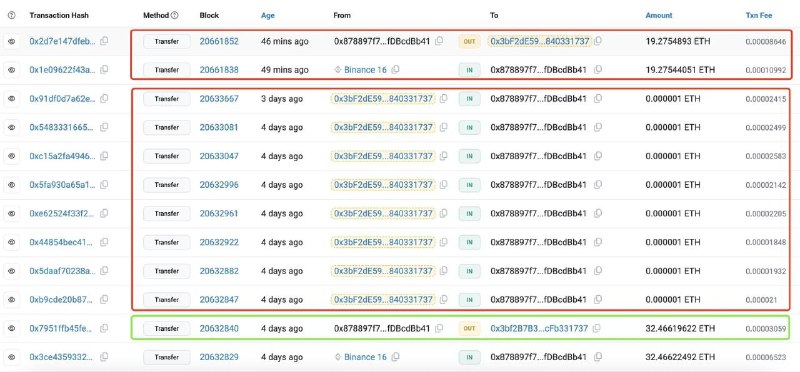Image resolution: width=800 pixels, height=372 pixels.
Task: Click help icon next to Method header
Action: click(x=175, y=15)
